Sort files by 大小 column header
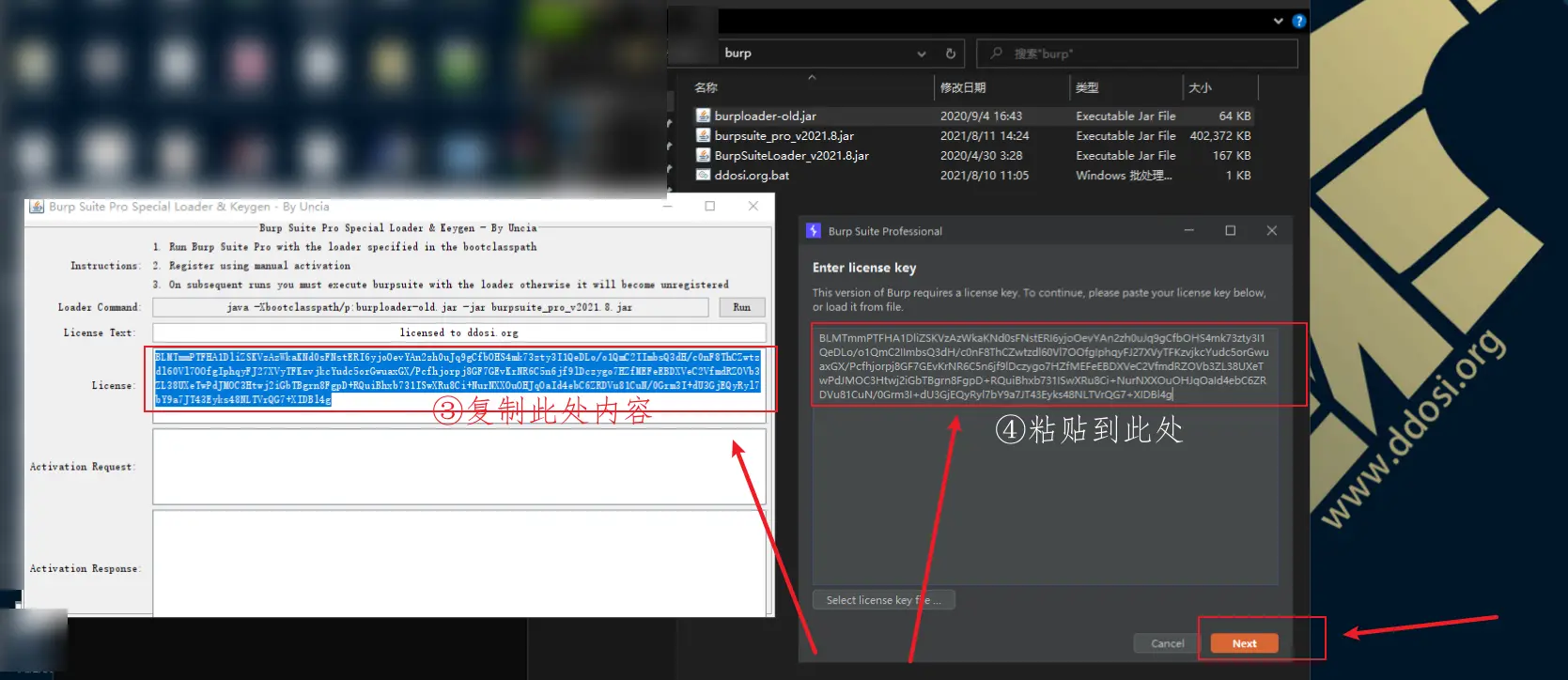The image size is (1568, 680). (1200, 87)
